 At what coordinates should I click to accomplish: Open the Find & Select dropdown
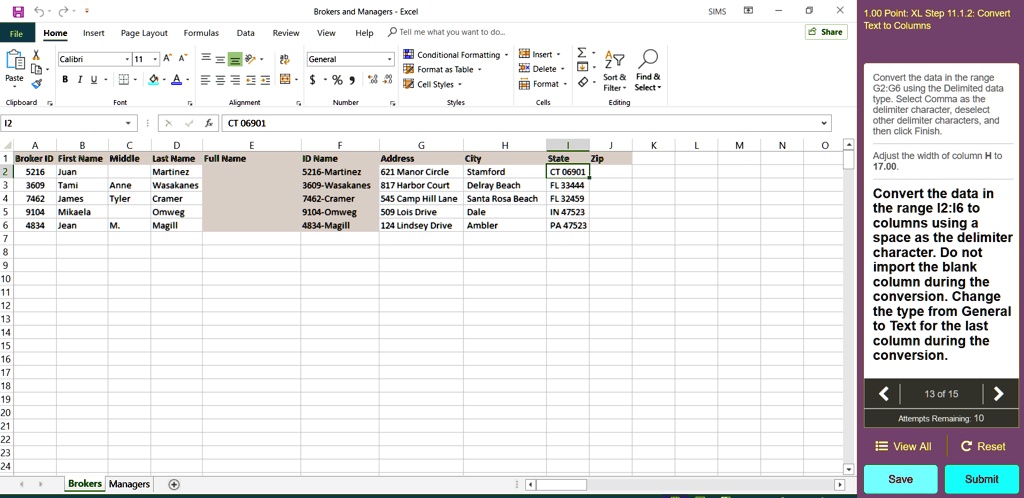(x=648, y=71)
